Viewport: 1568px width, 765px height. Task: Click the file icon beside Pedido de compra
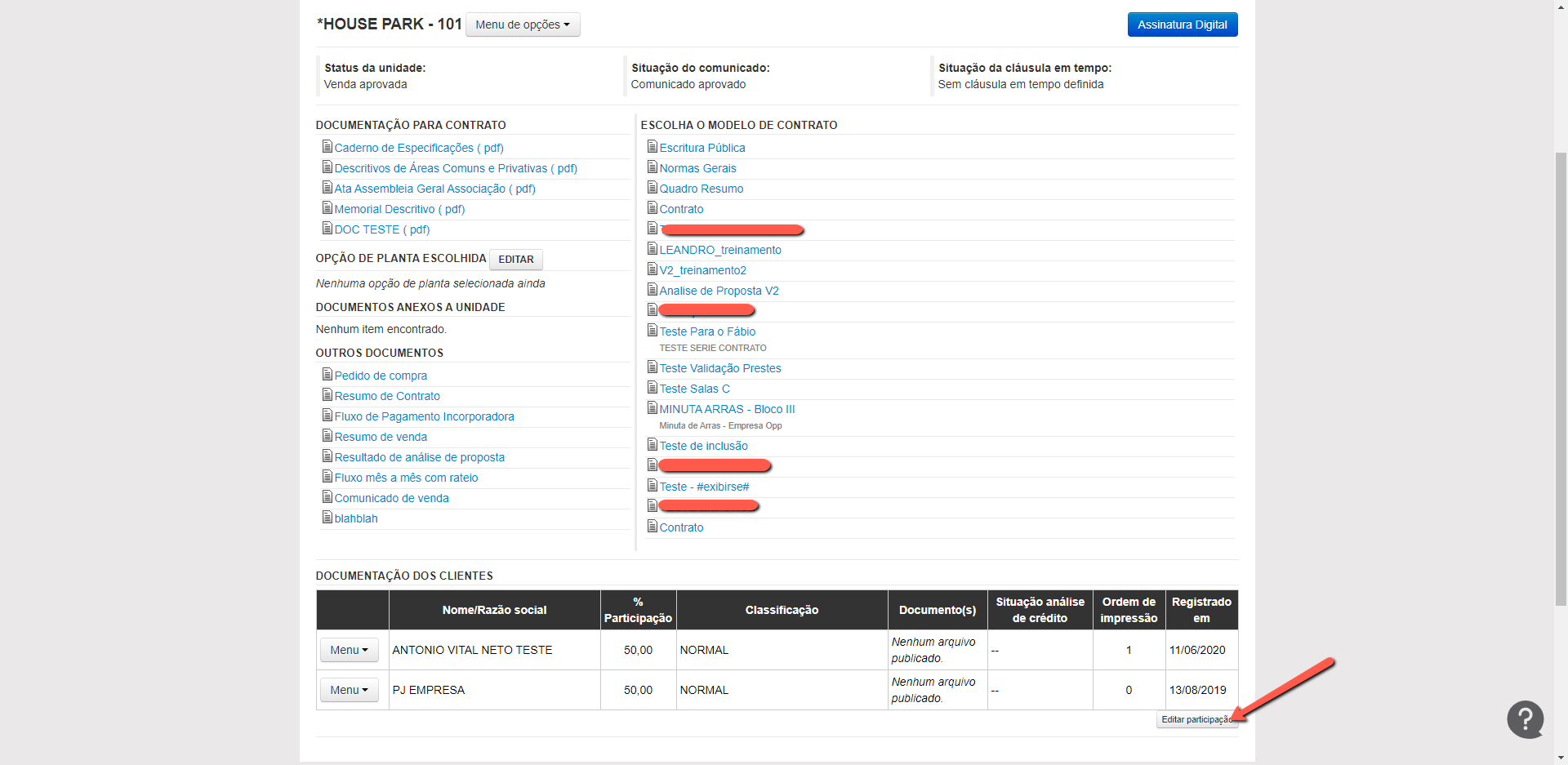pos(327,375)
